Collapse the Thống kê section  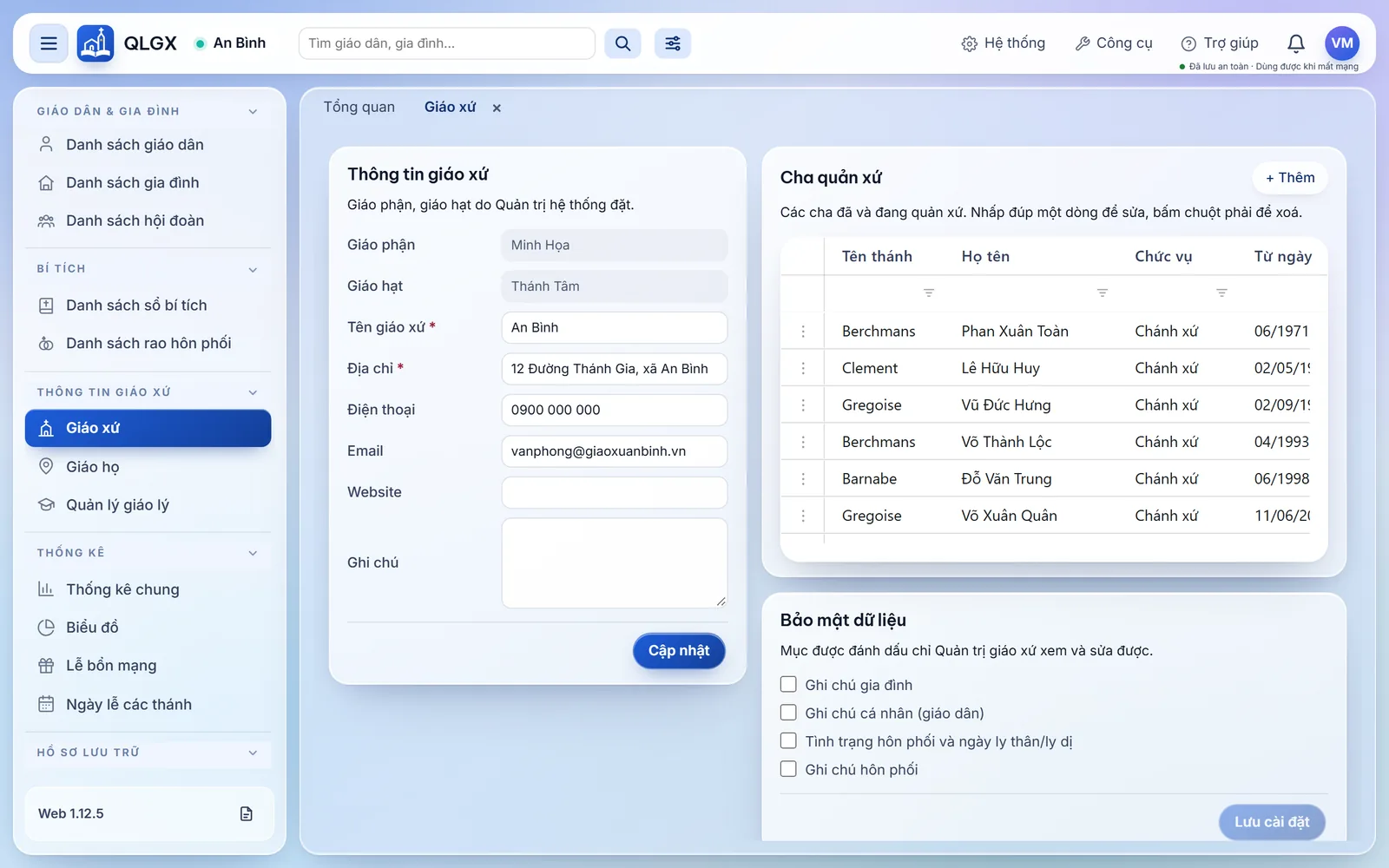coord(253,553)
